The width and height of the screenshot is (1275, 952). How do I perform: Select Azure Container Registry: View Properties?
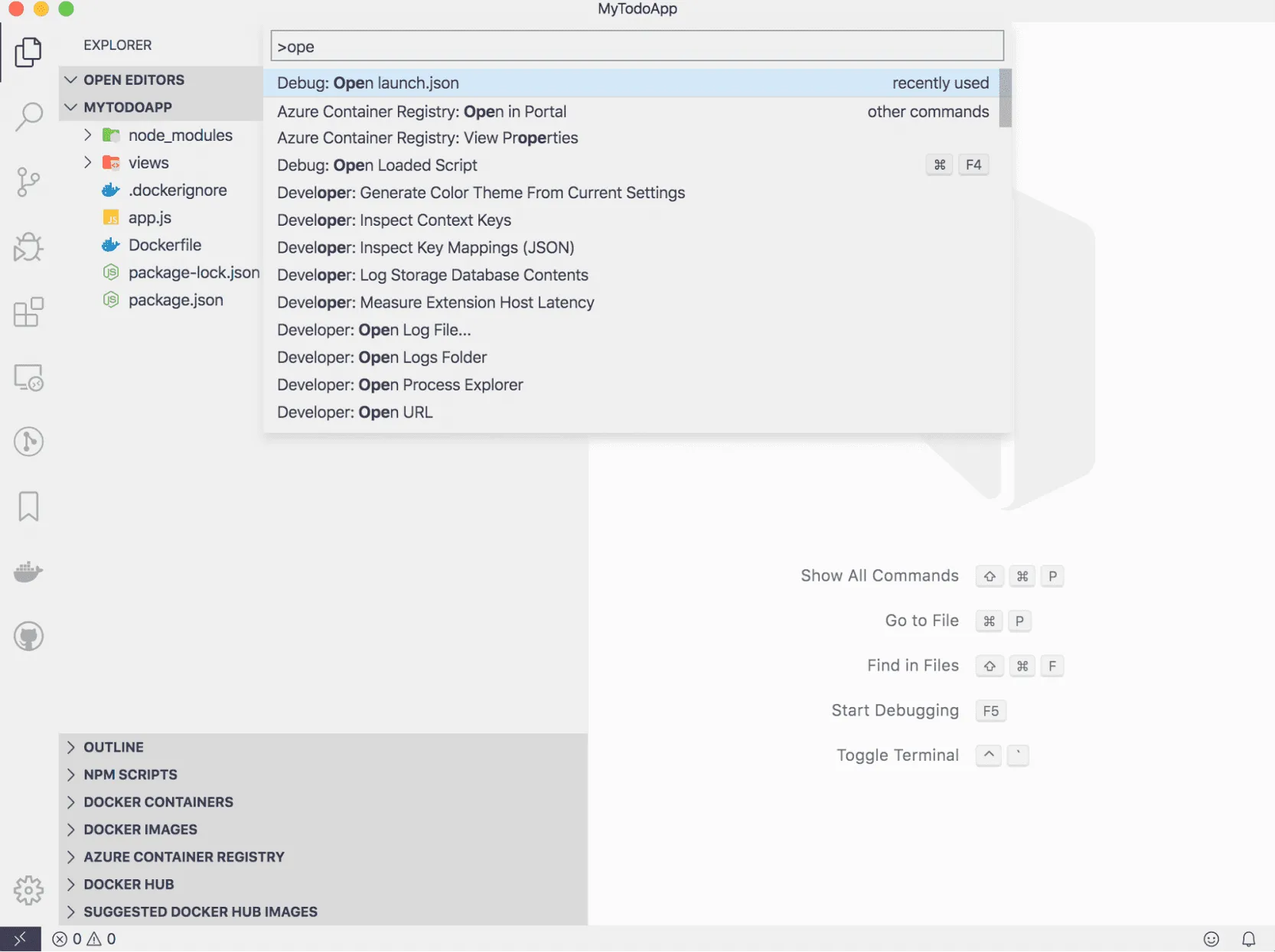pos(631,138)
